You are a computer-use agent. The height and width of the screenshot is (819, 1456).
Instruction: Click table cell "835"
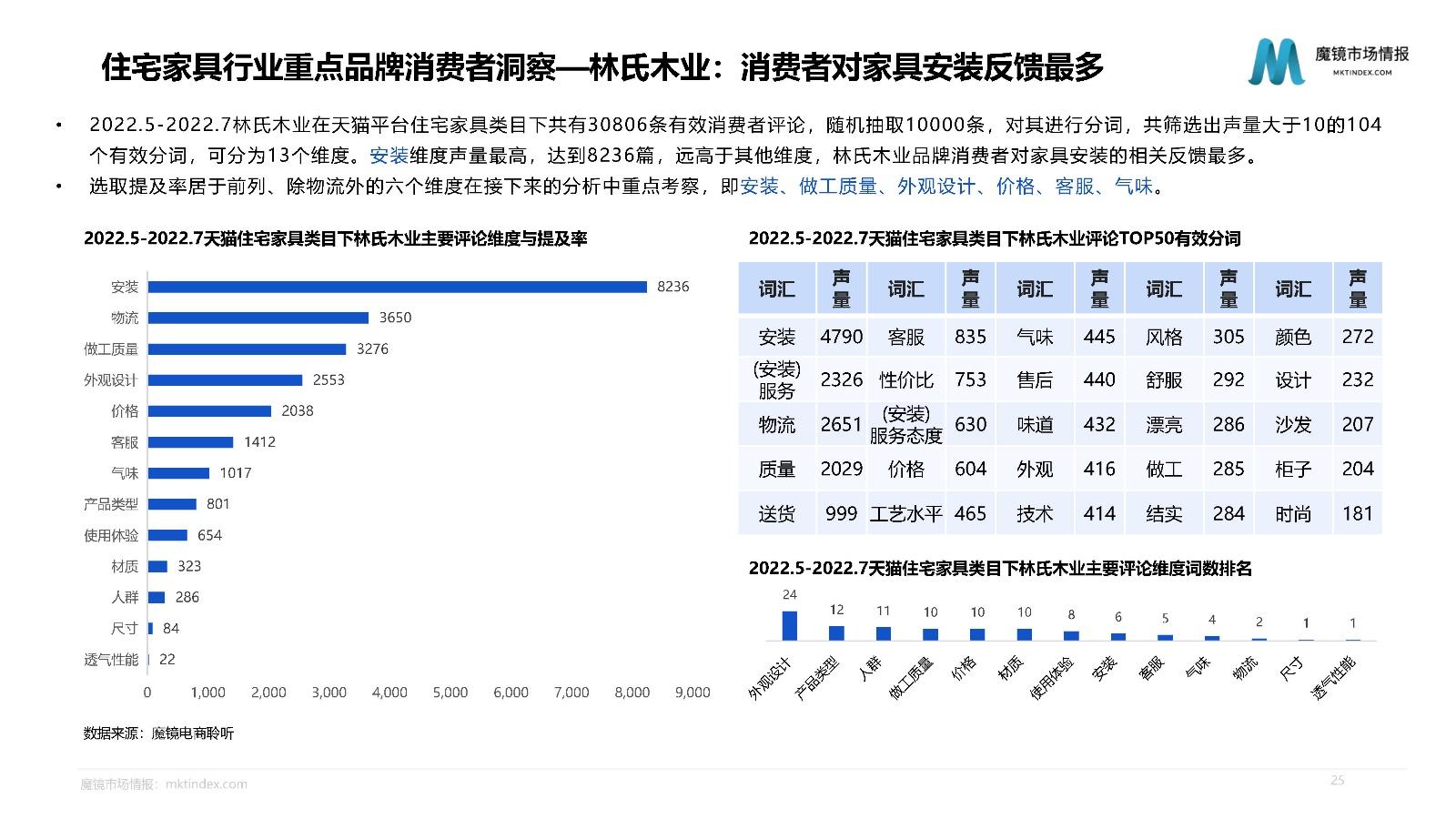[971, 337]
